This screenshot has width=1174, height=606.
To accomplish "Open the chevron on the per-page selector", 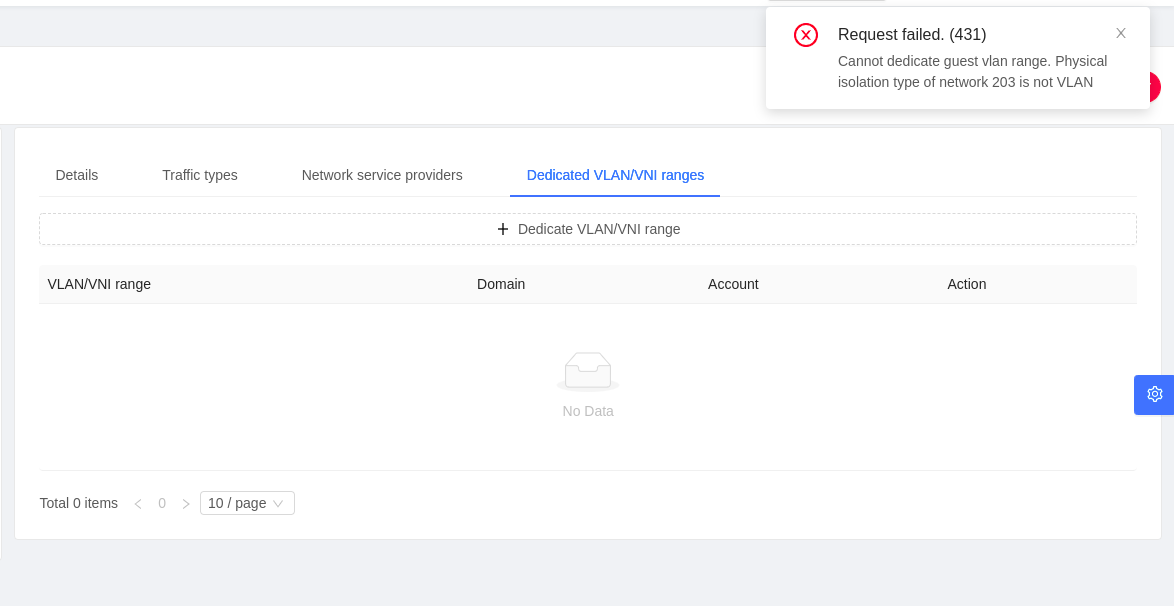I will 279,503.
